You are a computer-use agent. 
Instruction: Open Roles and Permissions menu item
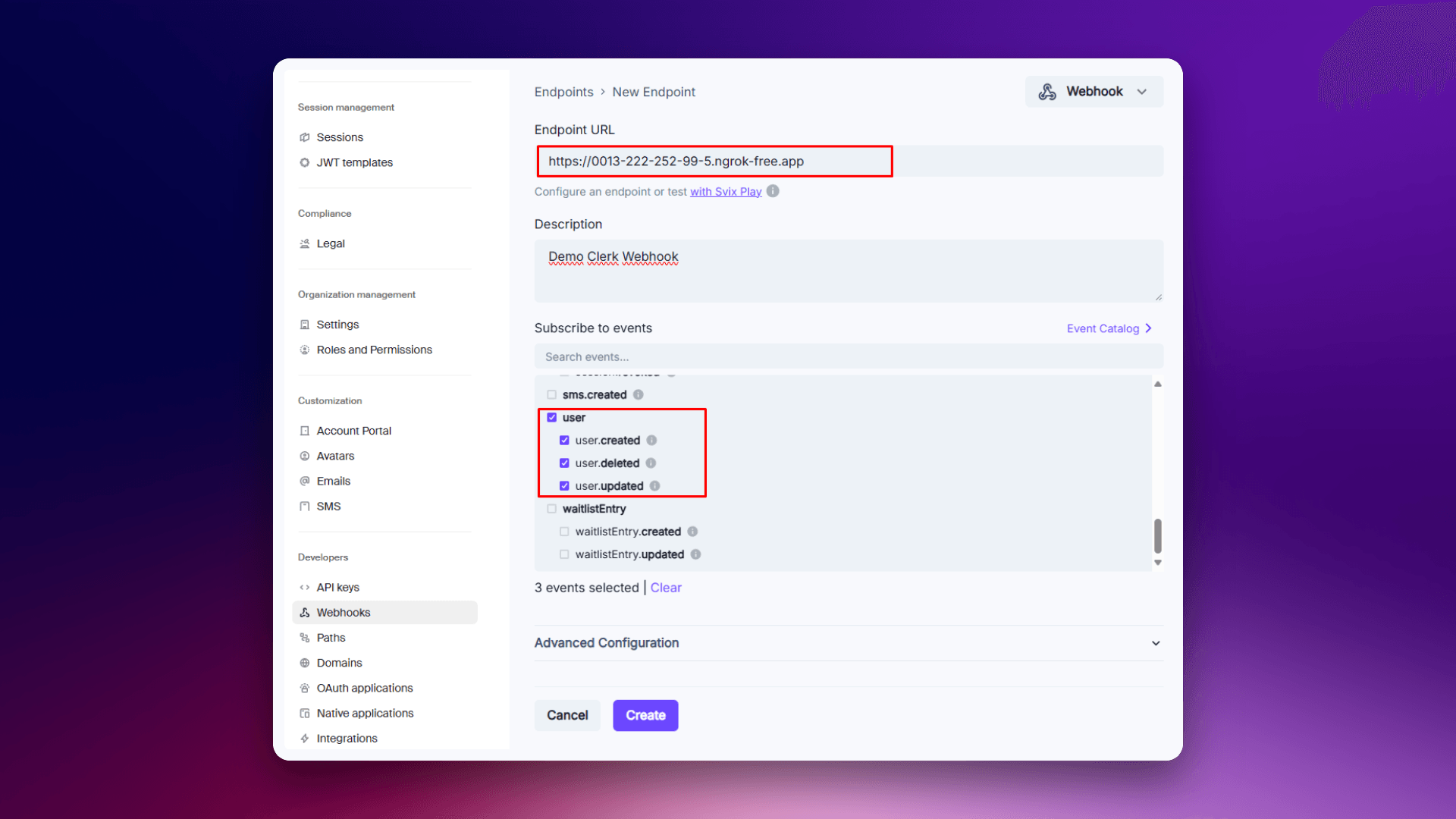(x=374, y=350)
